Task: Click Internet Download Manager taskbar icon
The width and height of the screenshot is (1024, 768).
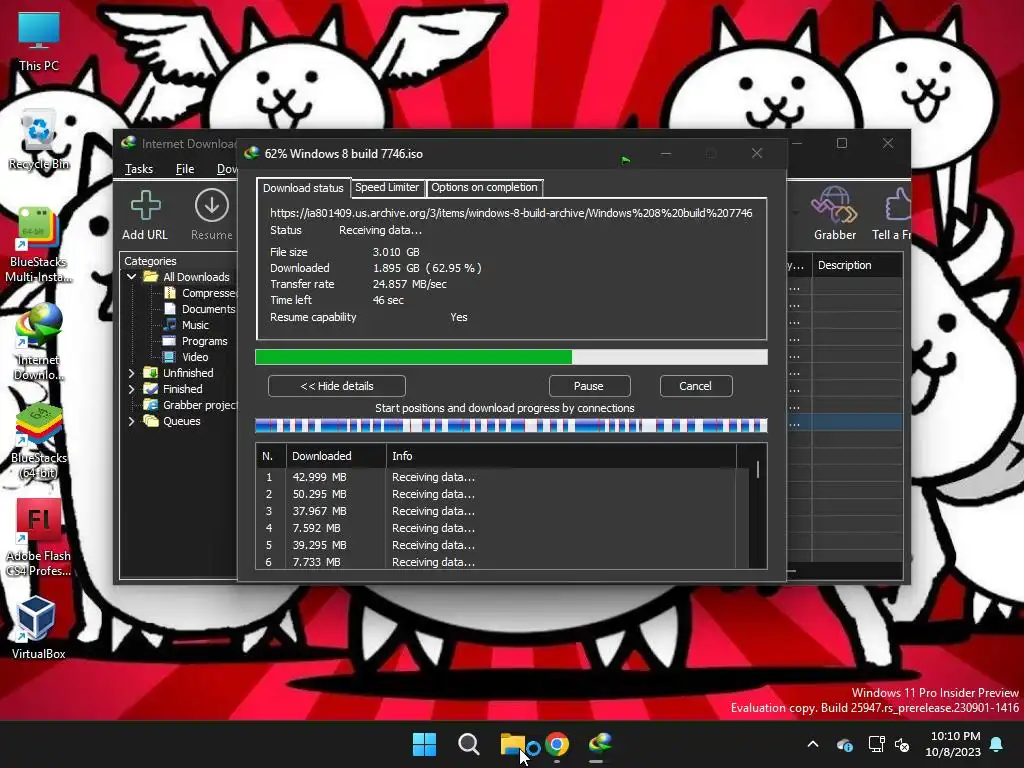Action: tap(600, 744)
